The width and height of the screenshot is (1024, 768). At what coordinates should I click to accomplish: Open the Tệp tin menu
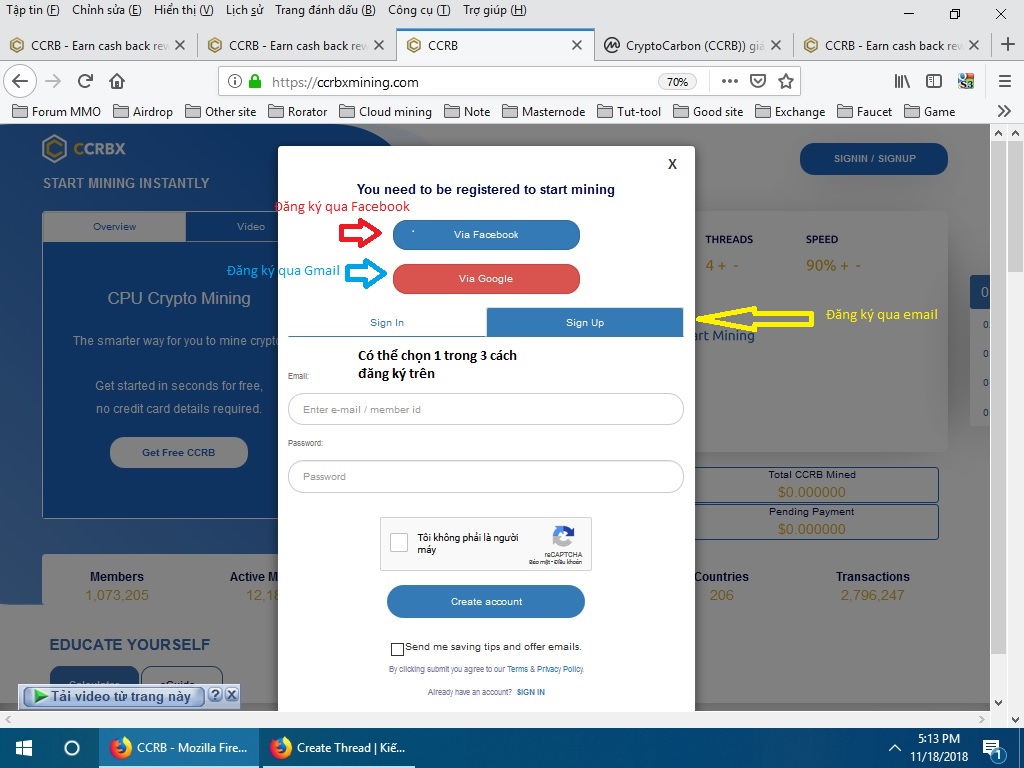point(33,10)
